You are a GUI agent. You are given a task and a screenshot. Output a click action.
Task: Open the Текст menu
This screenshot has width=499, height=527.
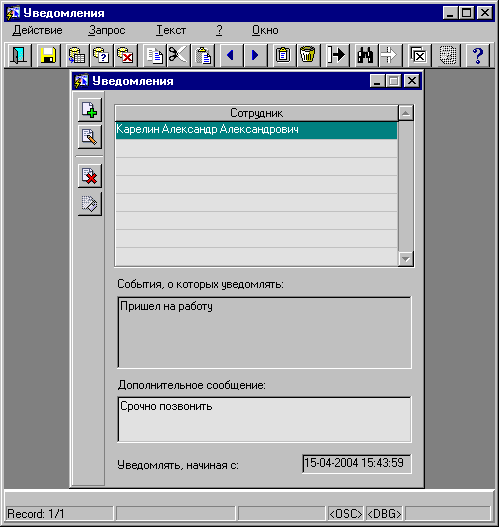[x=171, y=30]
